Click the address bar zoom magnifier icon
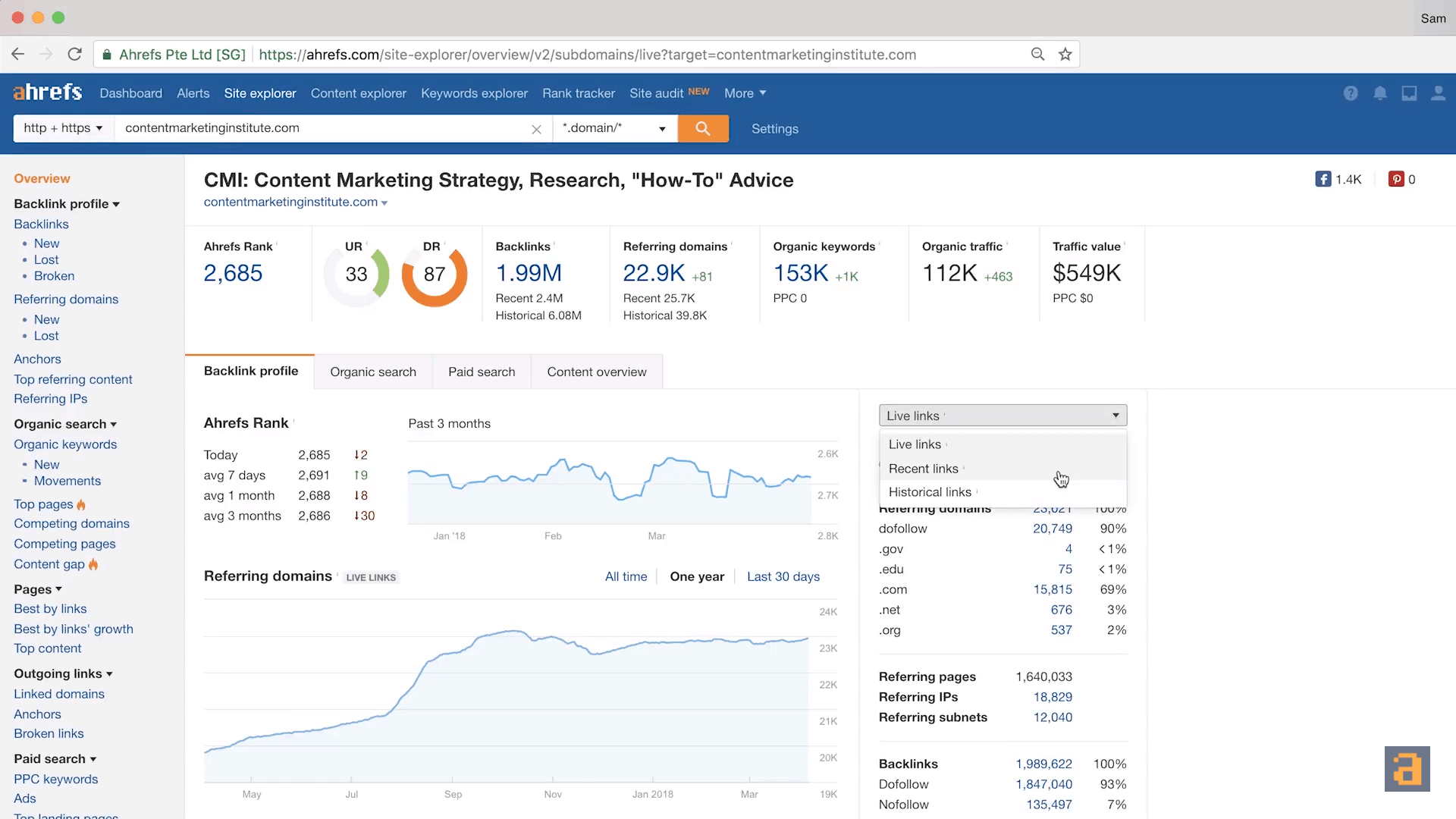Screen dimensions: 1456x819 pos(1037,54)
